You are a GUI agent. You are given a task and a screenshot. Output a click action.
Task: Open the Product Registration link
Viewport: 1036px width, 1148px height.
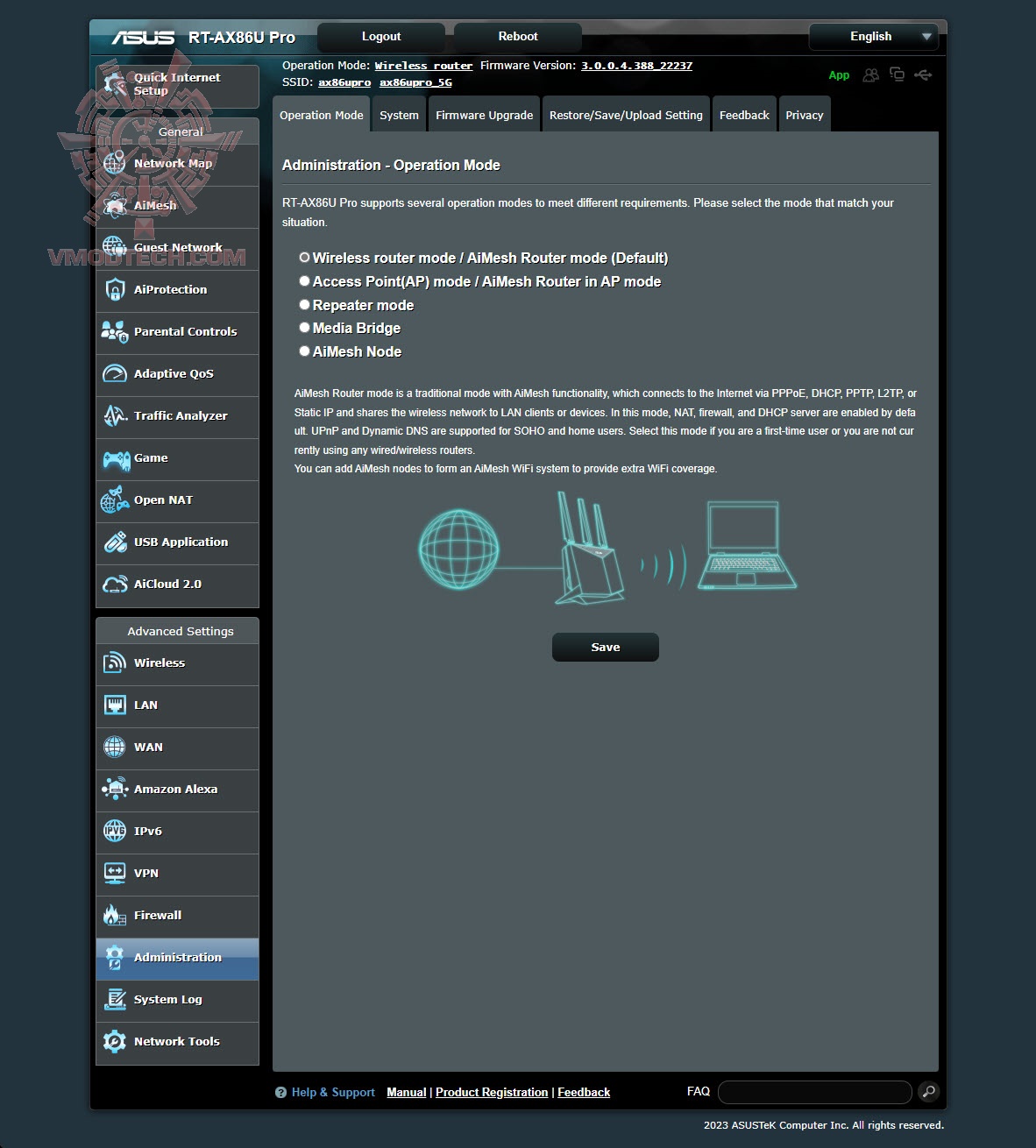click(492, 1092)
